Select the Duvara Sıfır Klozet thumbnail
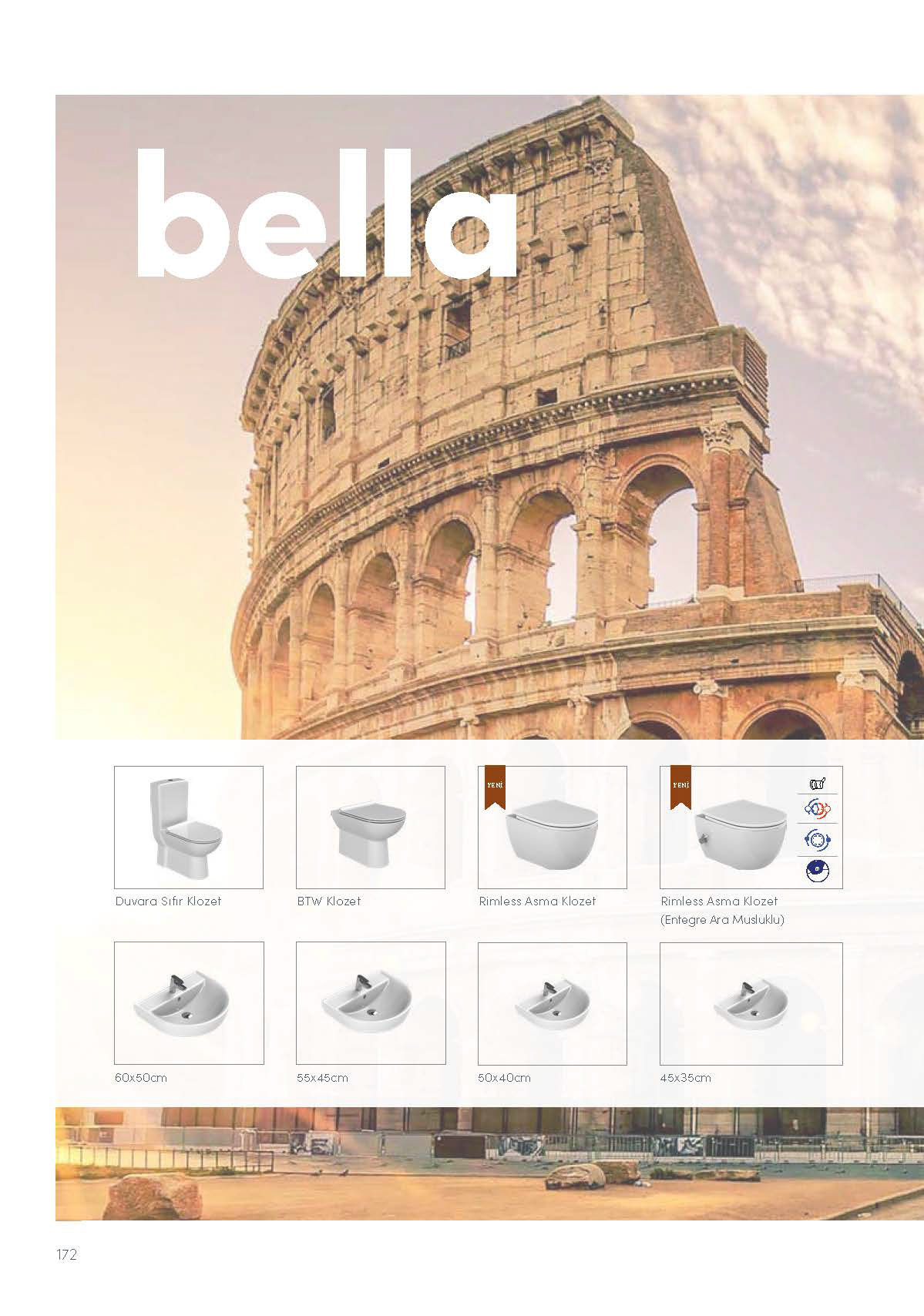Viewport: 924px width, 1316px height. point(189,828)
